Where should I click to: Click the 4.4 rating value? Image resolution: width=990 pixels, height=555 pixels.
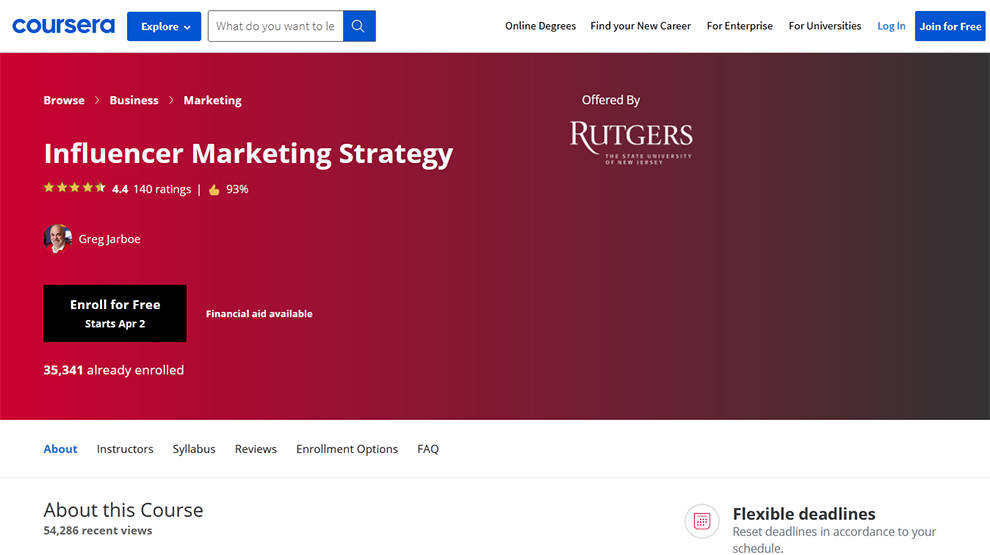pos(120,189)
